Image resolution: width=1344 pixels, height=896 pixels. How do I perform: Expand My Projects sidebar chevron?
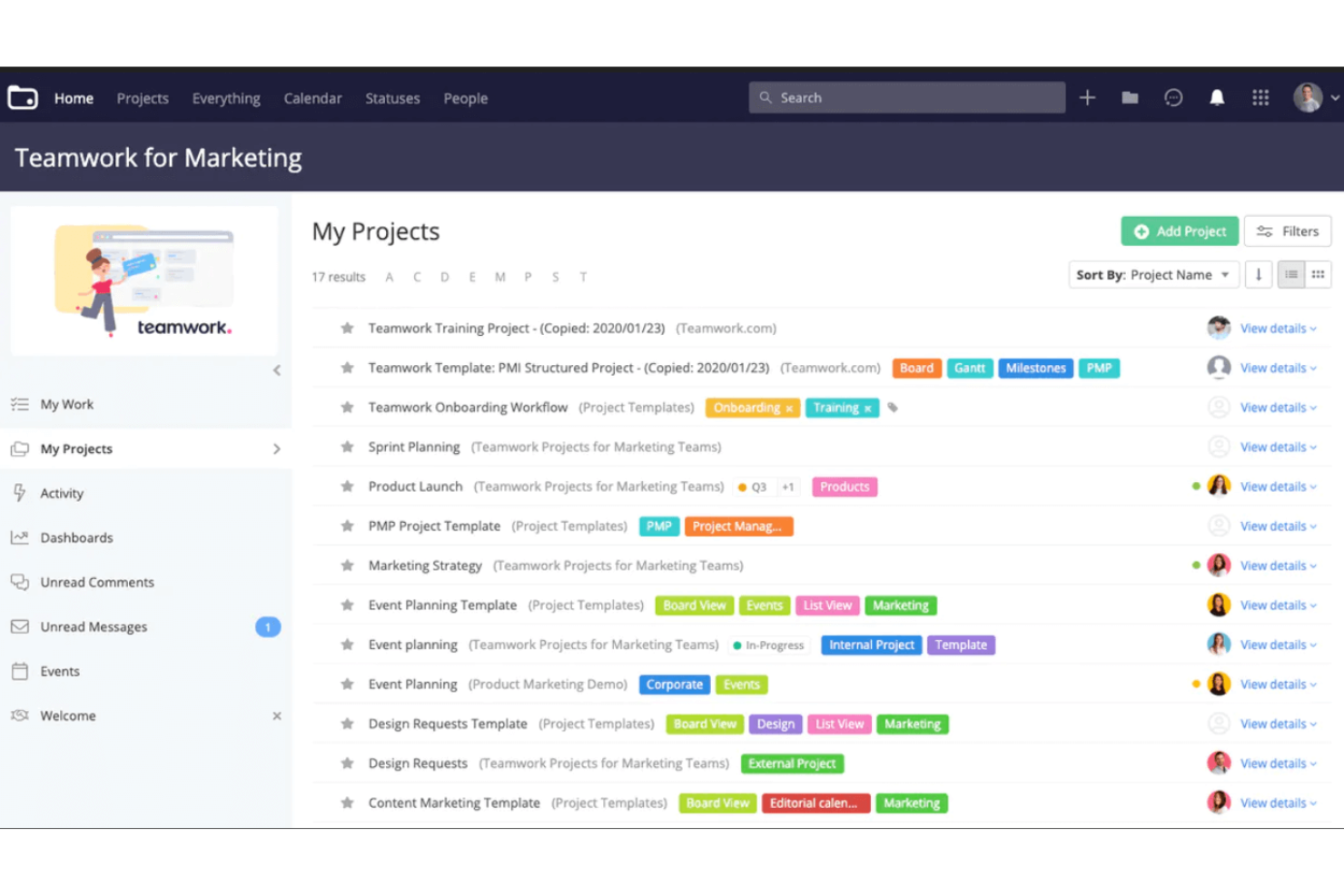coord(277,448)
